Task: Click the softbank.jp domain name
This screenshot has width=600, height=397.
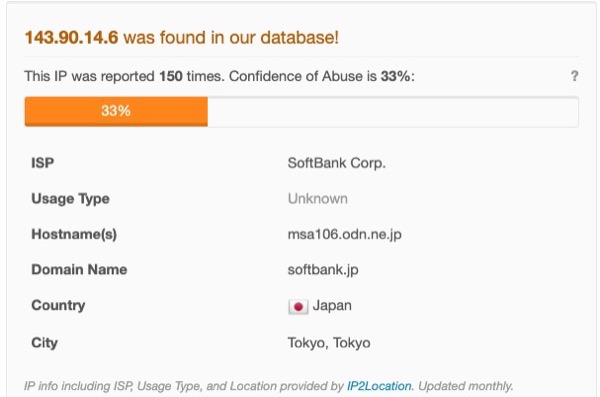Action: pyautogui.click(x=323, y=270)
